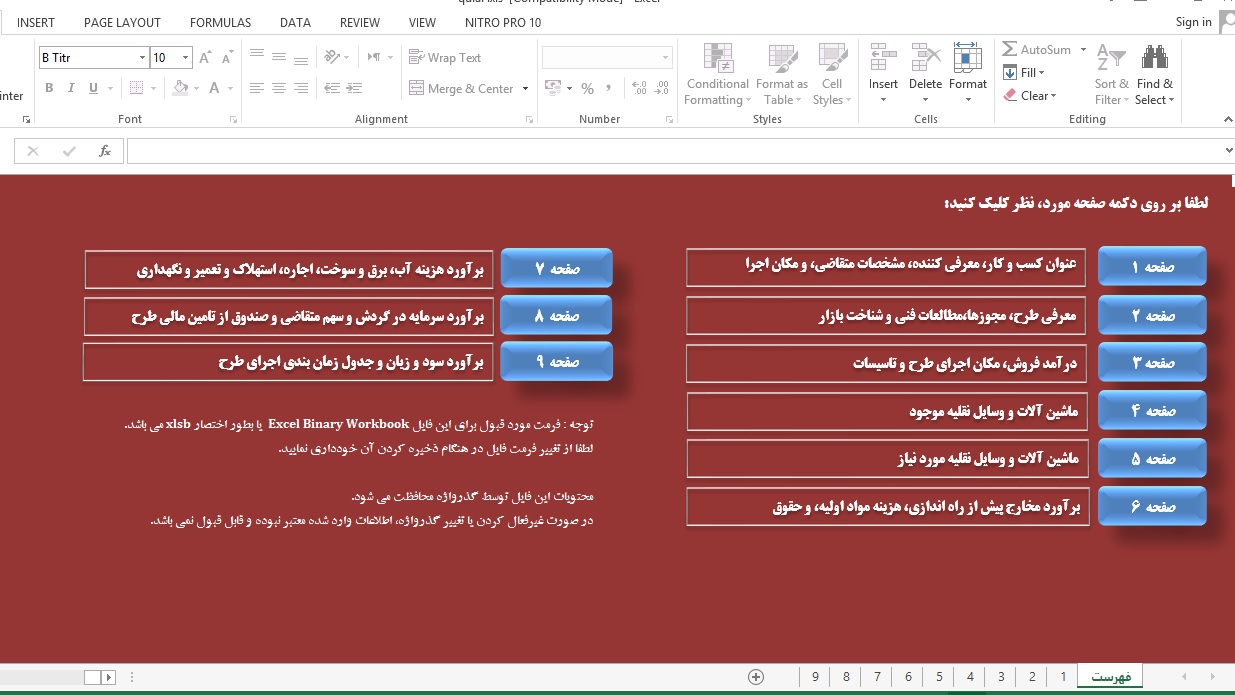Image resolution: width=1235 pixels, height=695 pixels.
Task: Open the PAGE LAYOUT ribbon tab
Action: point(122,22)
